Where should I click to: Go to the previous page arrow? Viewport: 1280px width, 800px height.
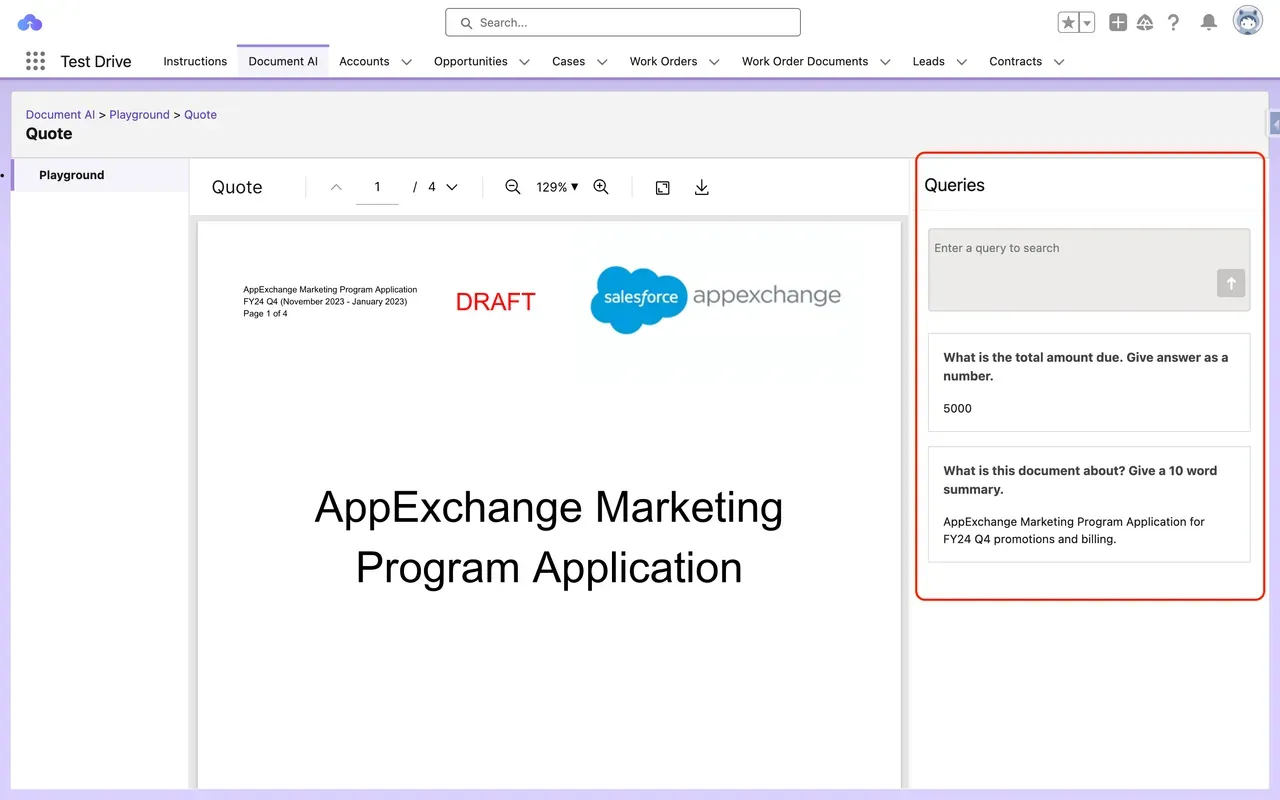click(336, 187)
